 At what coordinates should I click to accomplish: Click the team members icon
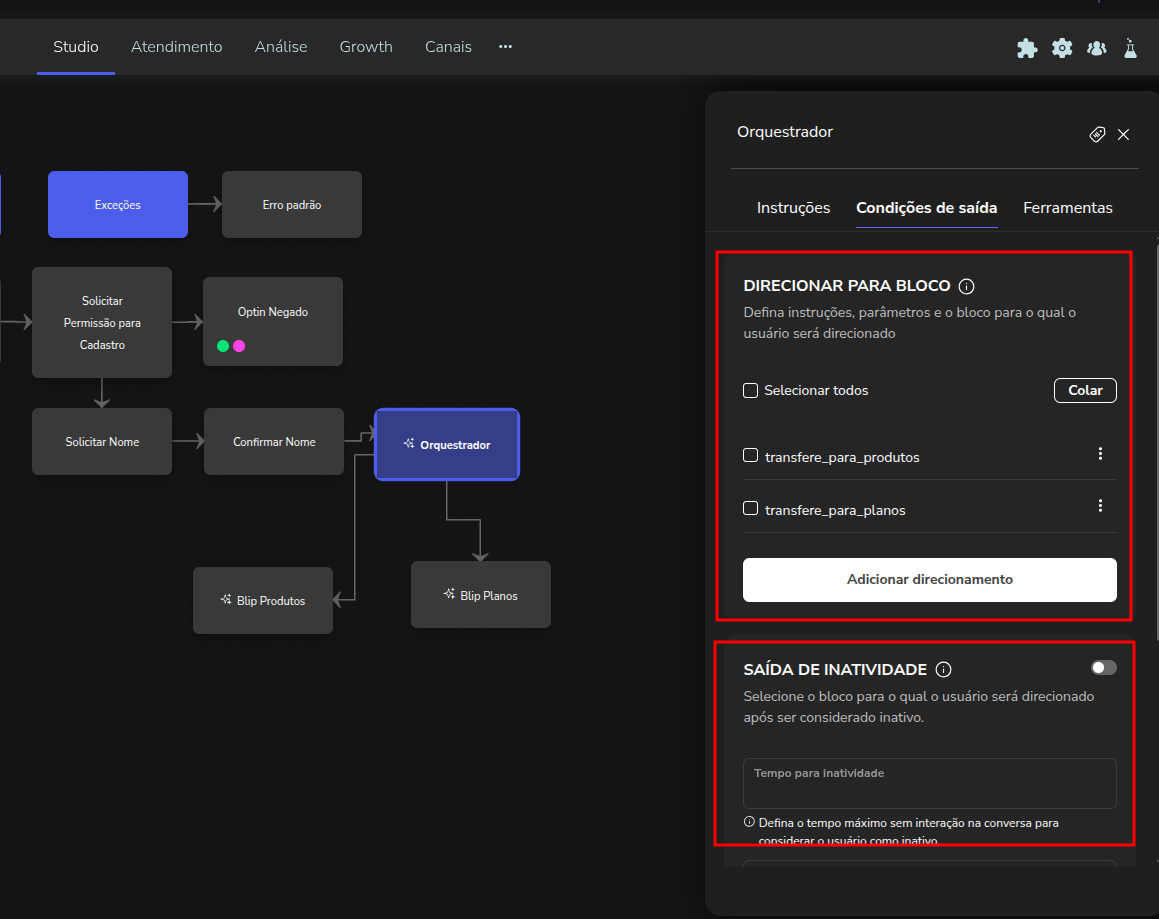coord(1096,48)
